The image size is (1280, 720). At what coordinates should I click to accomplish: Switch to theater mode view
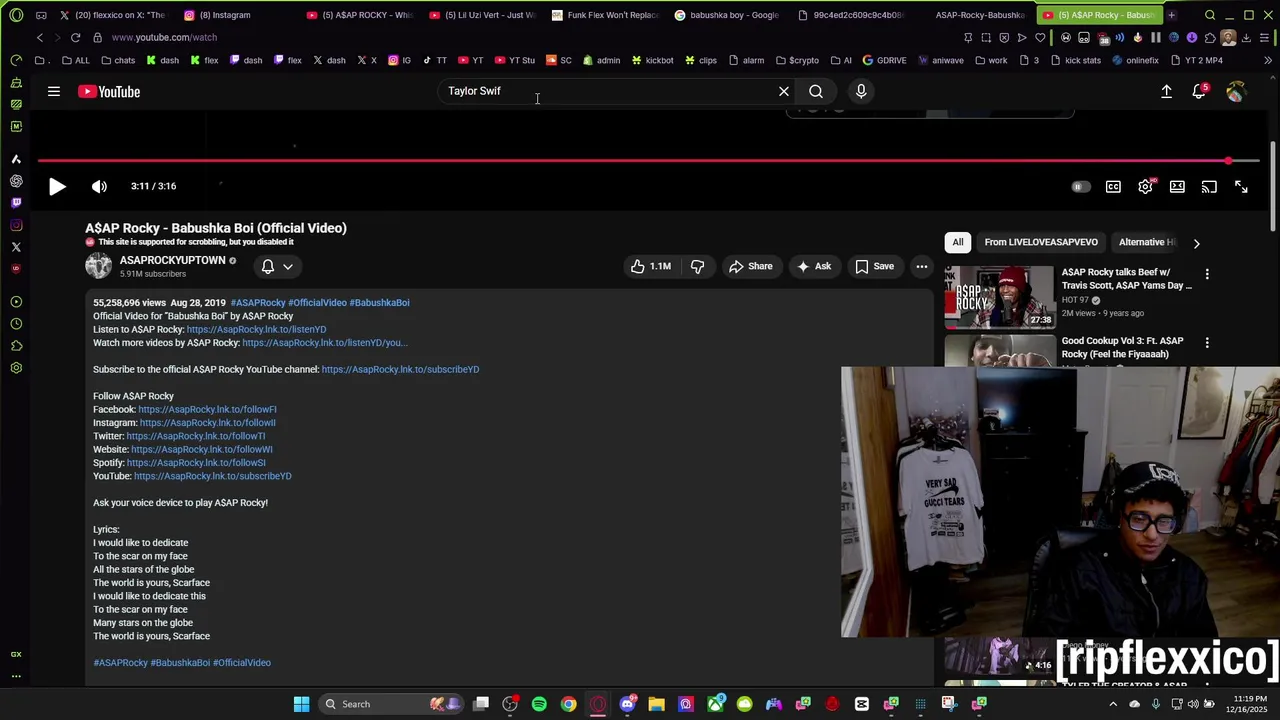point(1177,187)
